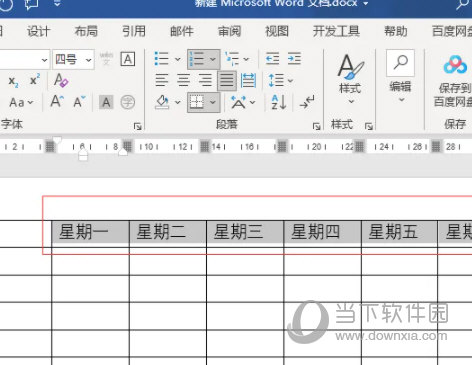Image resolution: width=472 pixels, height=365 pixels.
Task: Open the Styles pane launcher
Action: (x=368, y=126)
